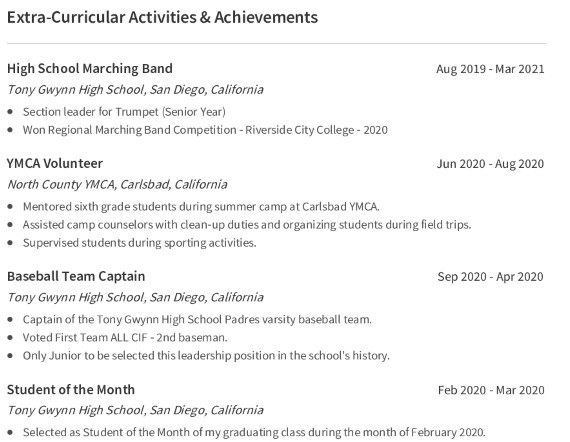Select Supervised students during sporting activities line
The height and width of the screenshot is (442, 570).
click(140, 243)
